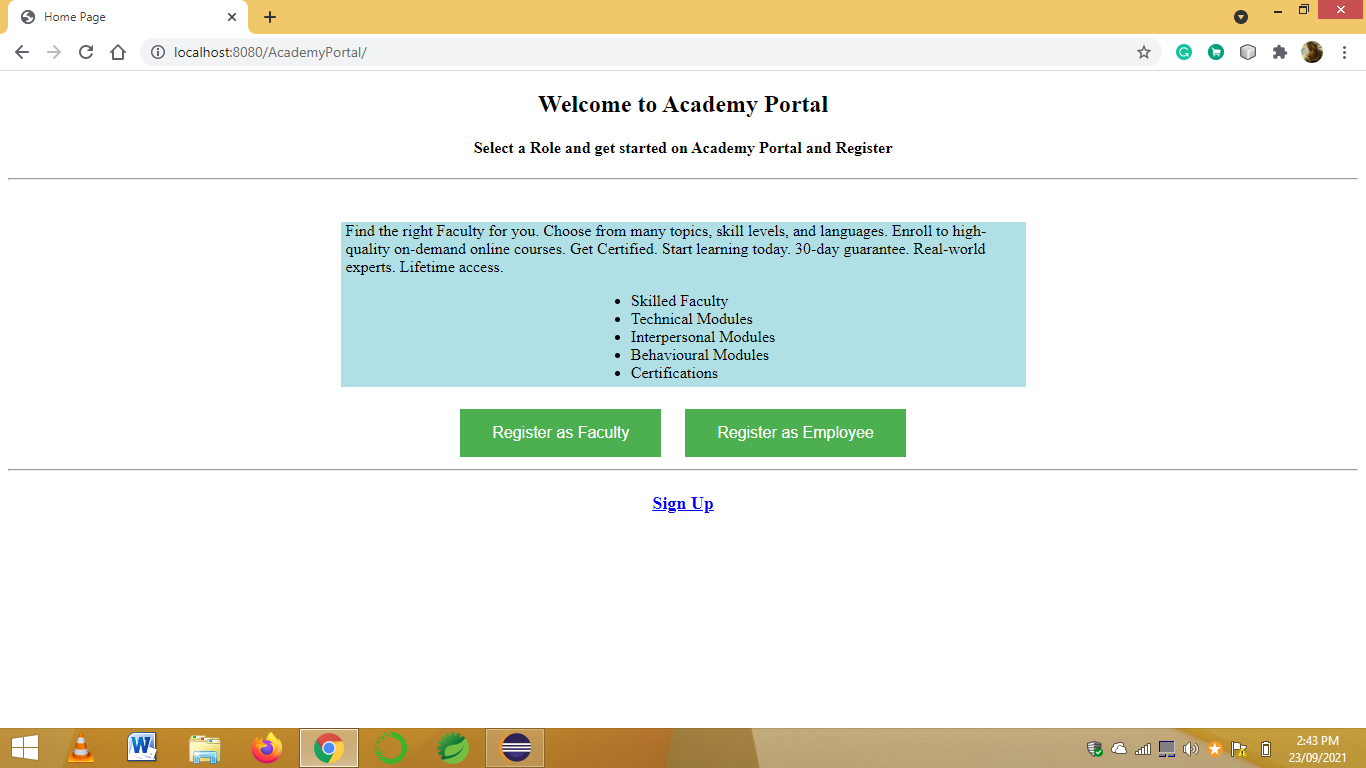Close the Home Page tab
The width and height of the screenshot is (1366, 768).
(x=232, y=17)
